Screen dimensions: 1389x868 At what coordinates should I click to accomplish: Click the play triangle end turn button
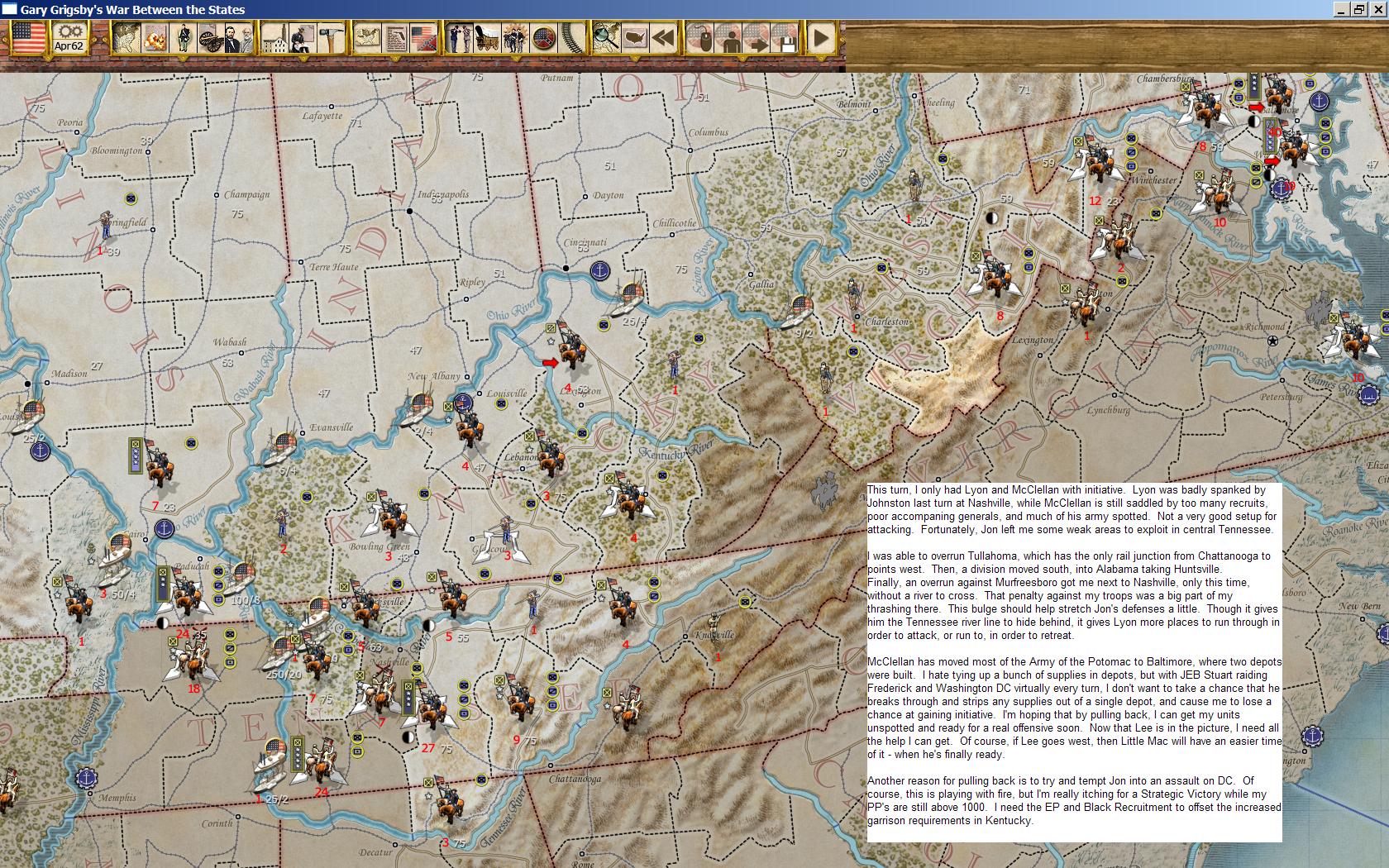[x=821, y=38]
